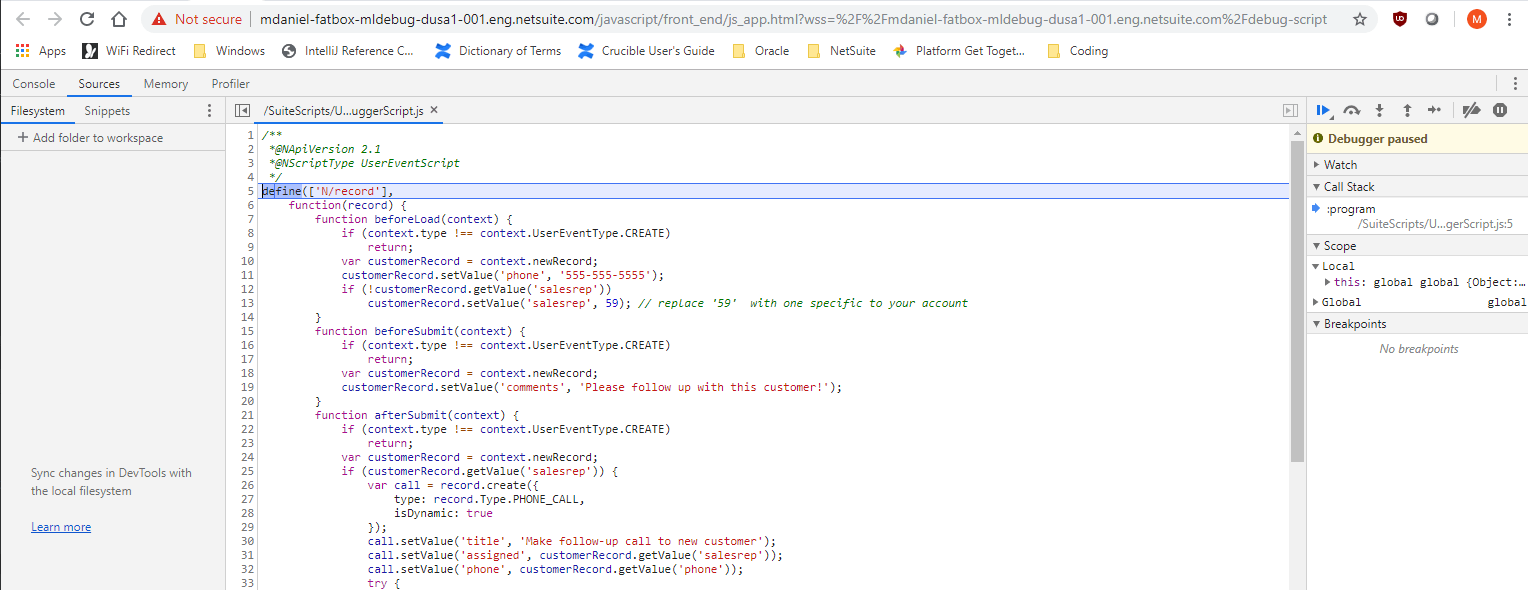Expand the Global scope entry
Viewport: 1528px width, 590px height.
[x=1316, y=302]
